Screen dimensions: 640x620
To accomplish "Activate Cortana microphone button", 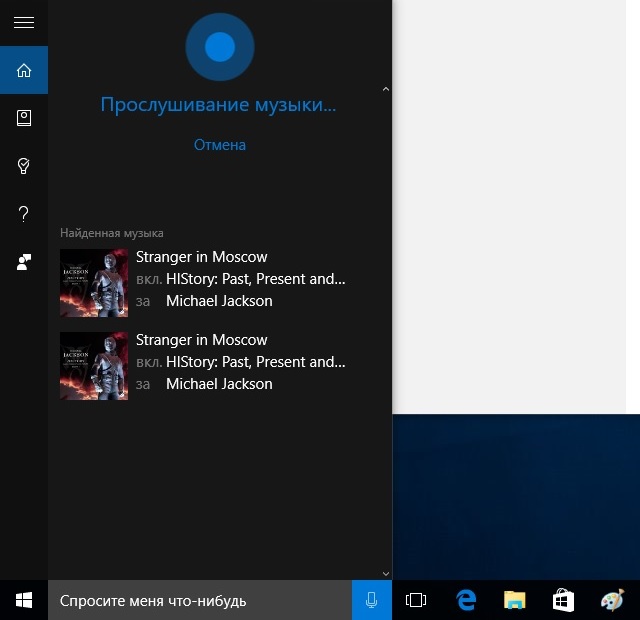I will [x=371, y=600].
